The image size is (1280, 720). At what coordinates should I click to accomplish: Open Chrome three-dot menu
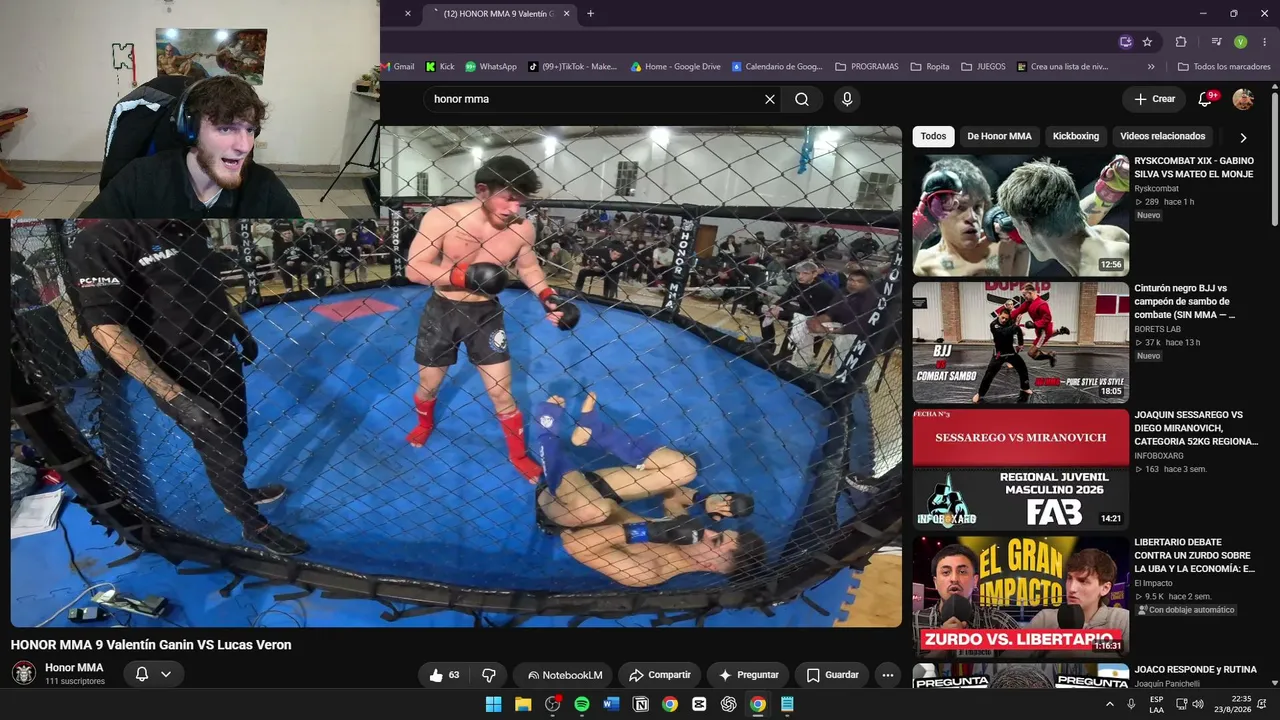[x=1264, y=42]
